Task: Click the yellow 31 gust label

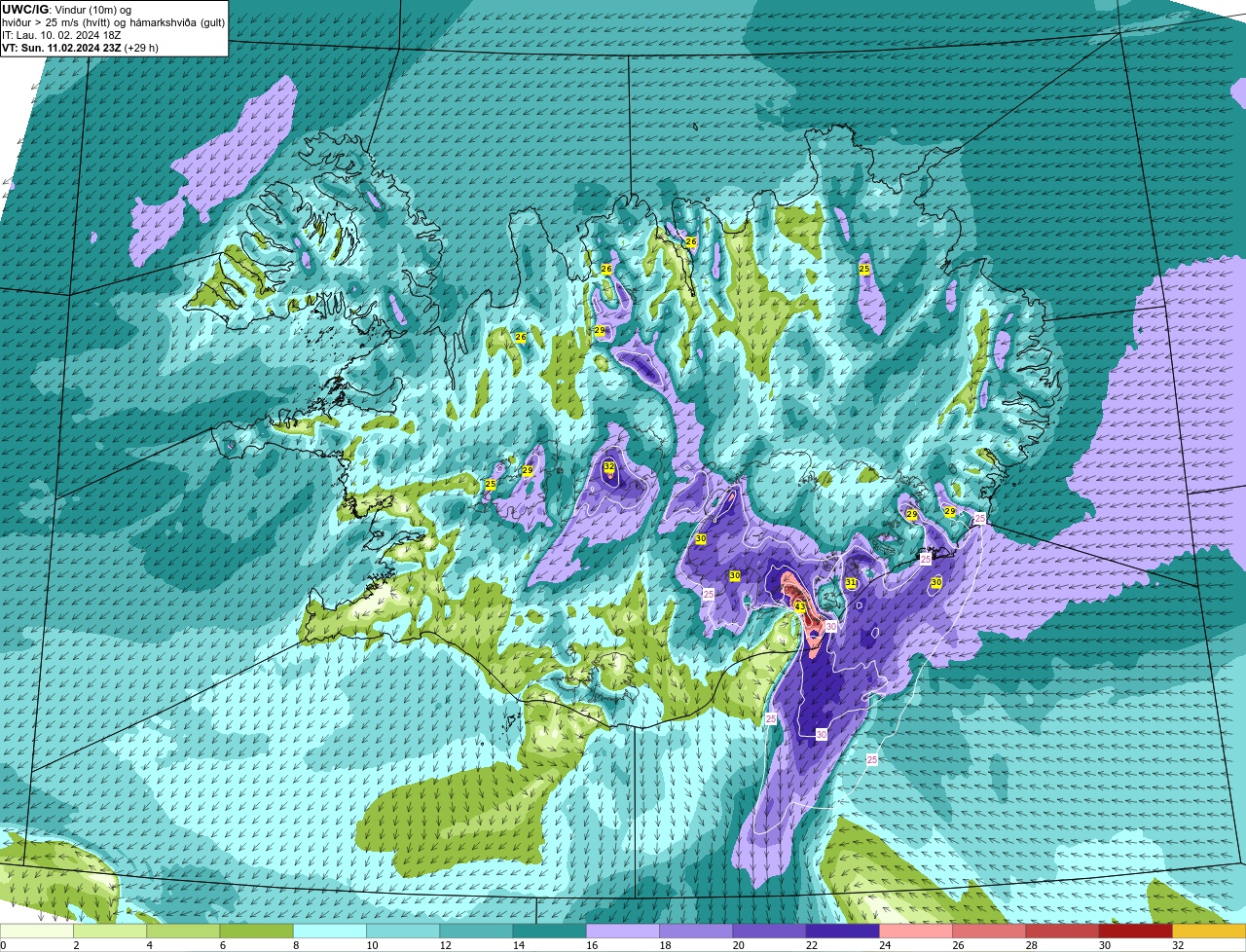Action: point(851,583)
